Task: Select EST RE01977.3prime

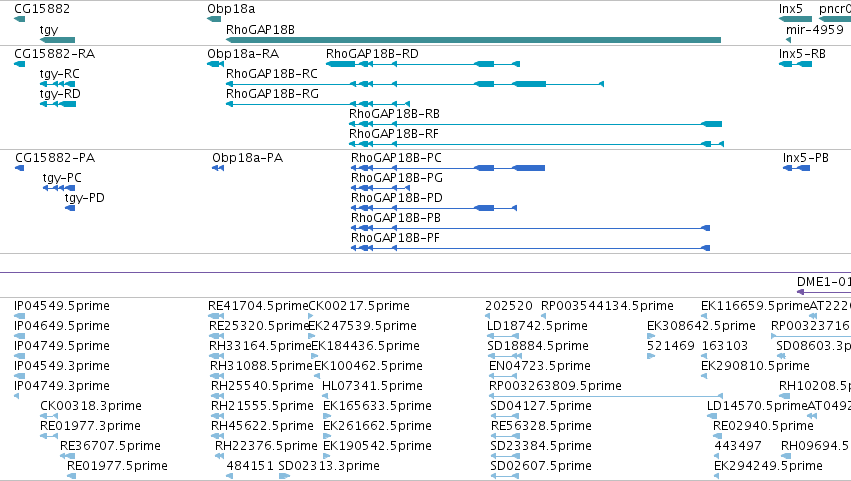Action: (90, 427)
